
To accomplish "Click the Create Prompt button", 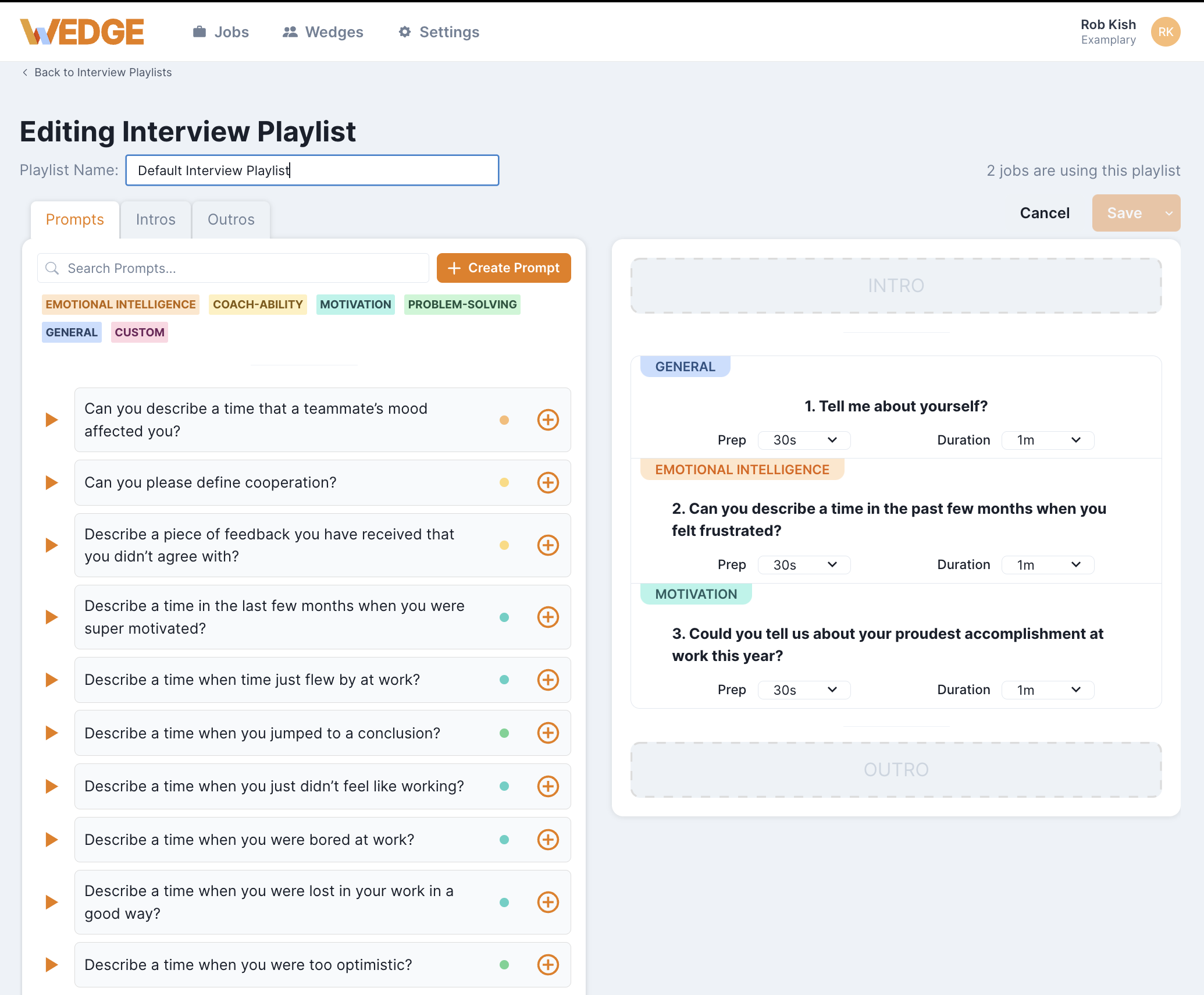I will click(504, 268).
